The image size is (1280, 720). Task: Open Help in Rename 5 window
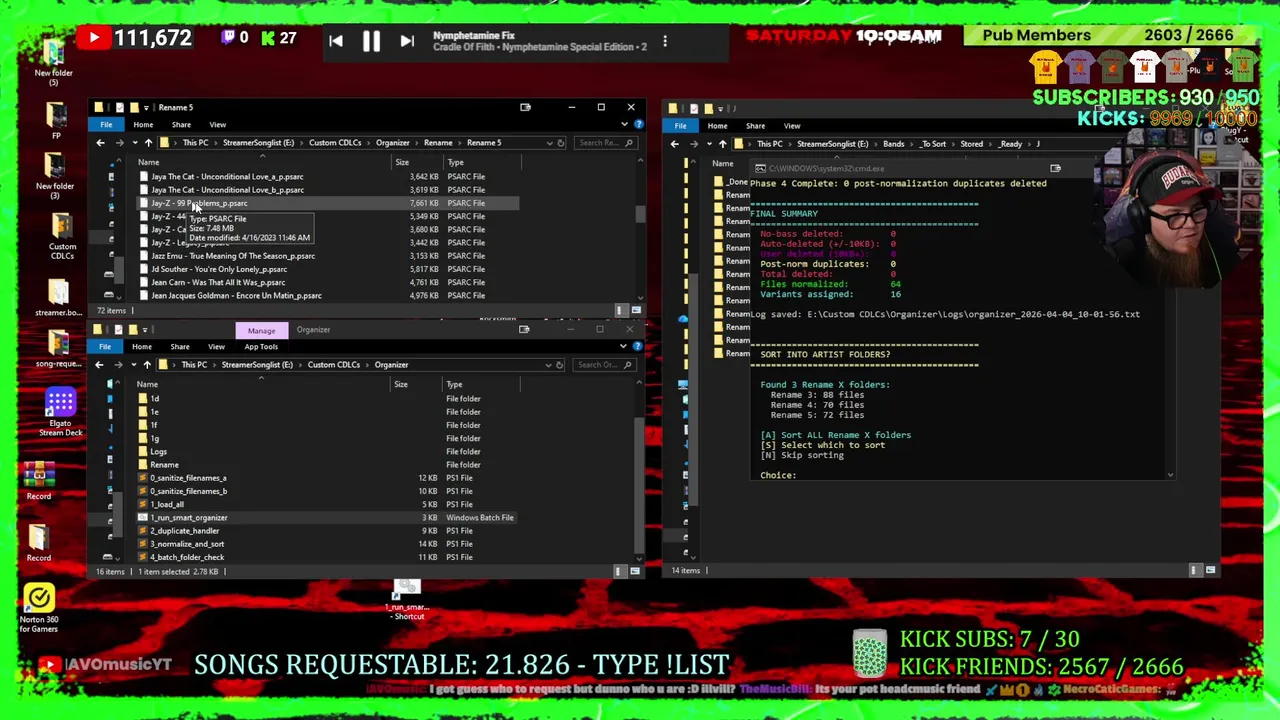point(638,124)
